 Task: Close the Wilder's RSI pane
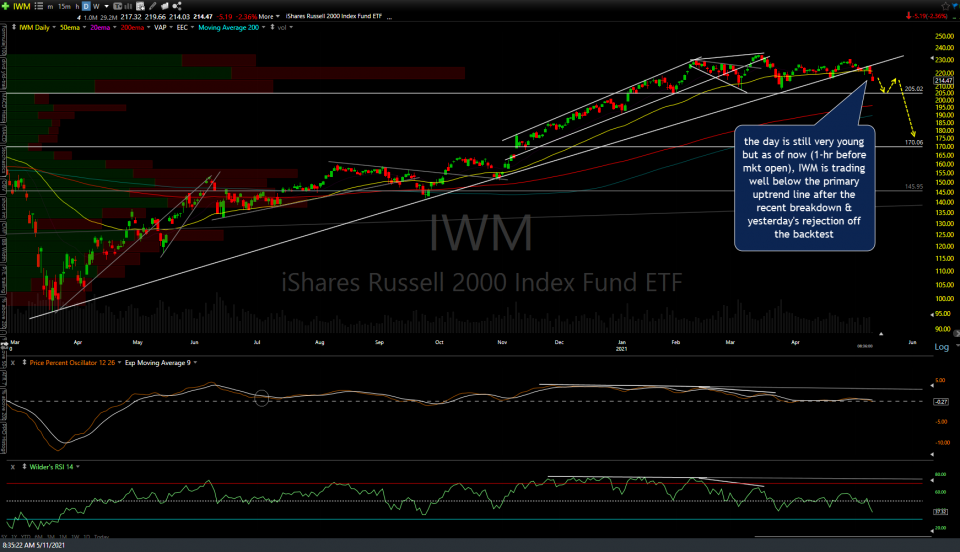coord(12,467)
